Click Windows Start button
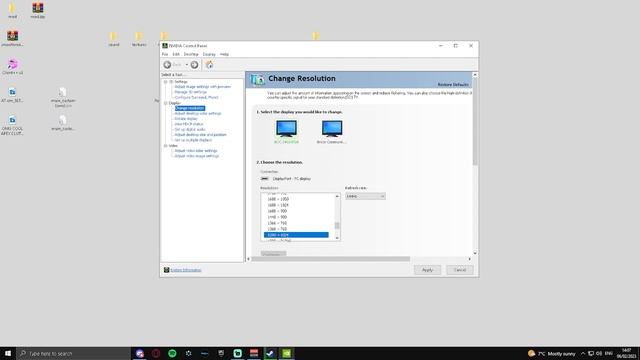640x360 pixels. click(x=8, y=353)
